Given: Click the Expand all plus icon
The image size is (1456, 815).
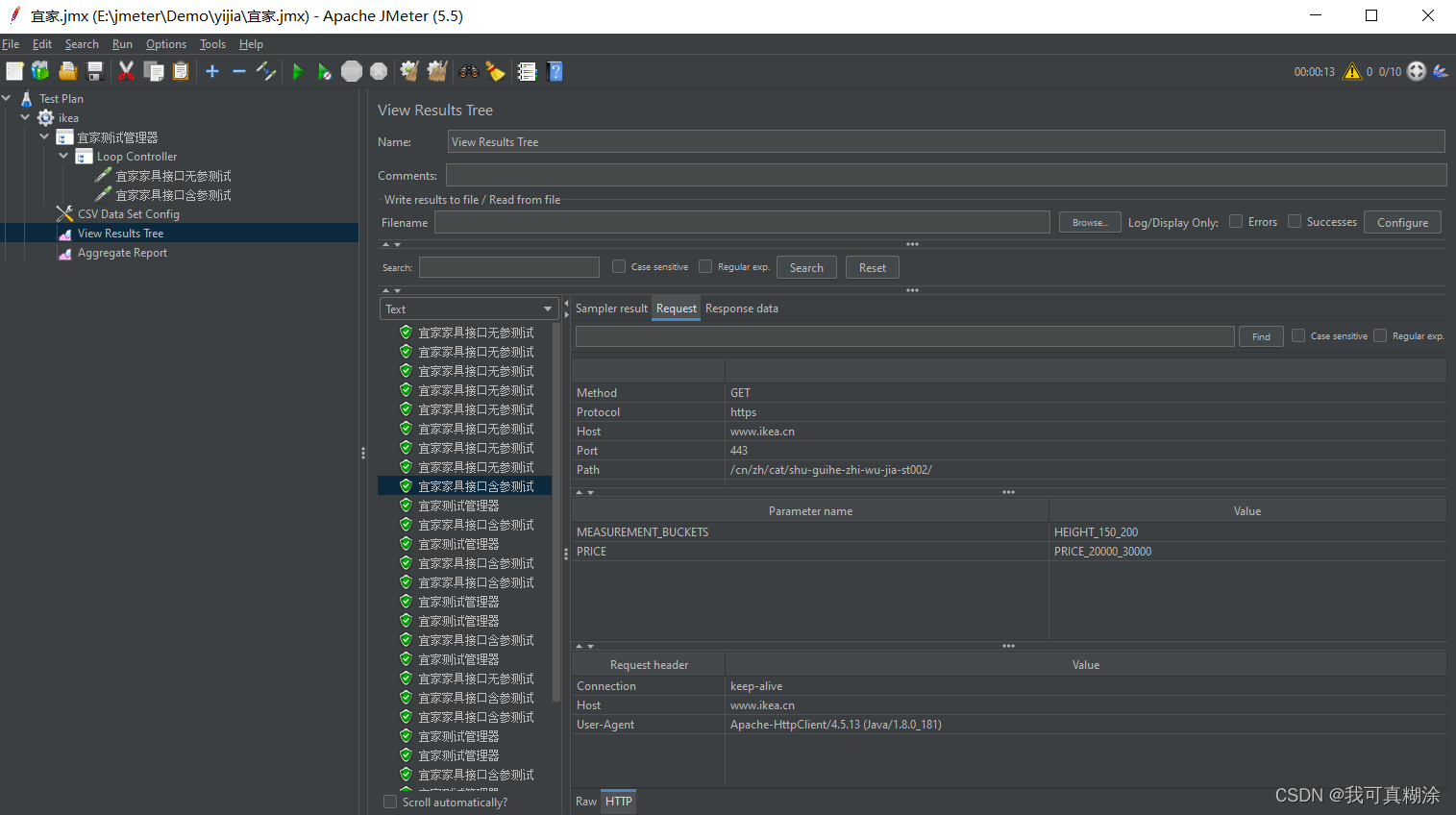Looking at the screenshot, I should [x=212, y=71].
